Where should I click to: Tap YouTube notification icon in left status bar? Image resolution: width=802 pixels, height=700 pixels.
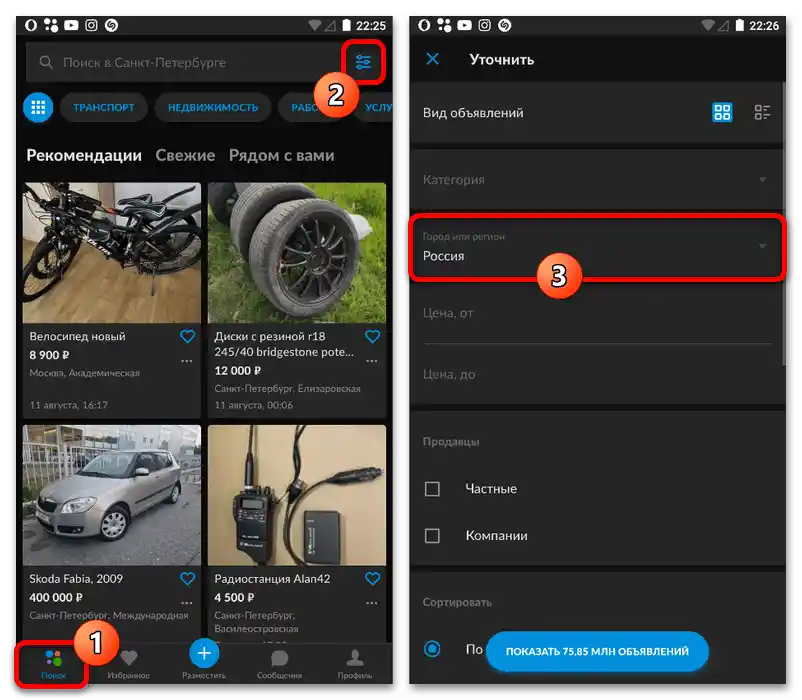(71, 25)
